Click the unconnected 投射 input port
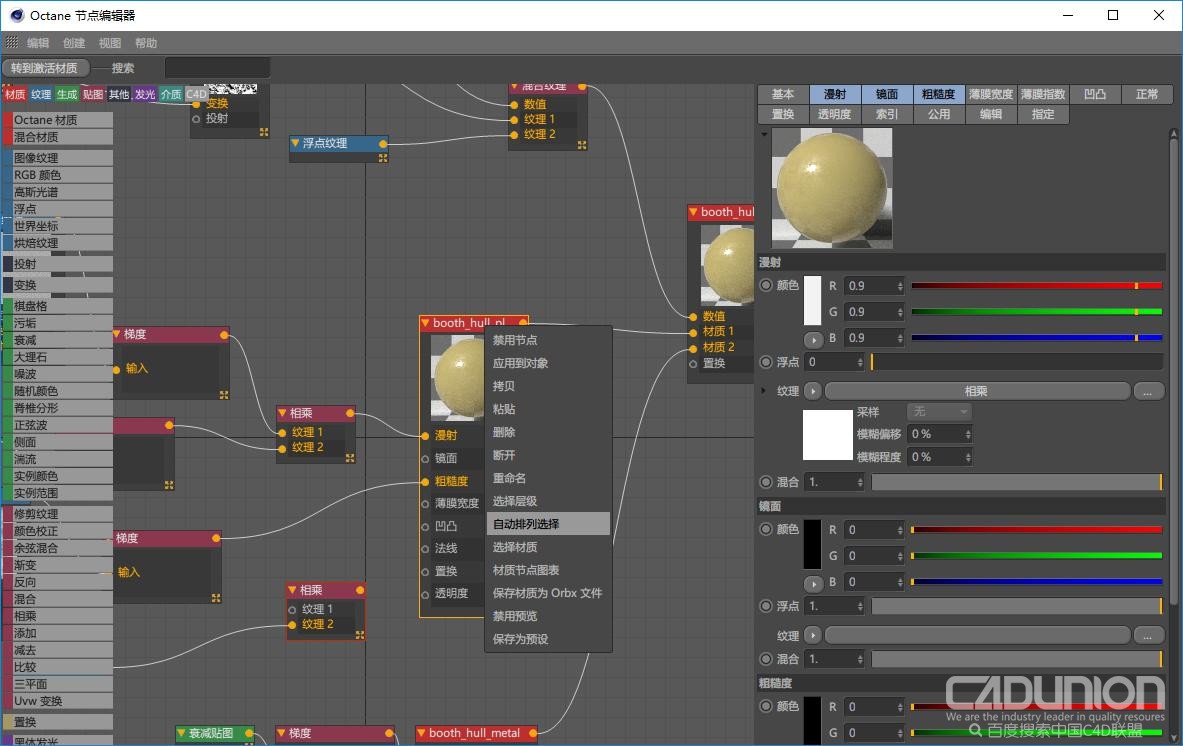 tap(196, 118)
